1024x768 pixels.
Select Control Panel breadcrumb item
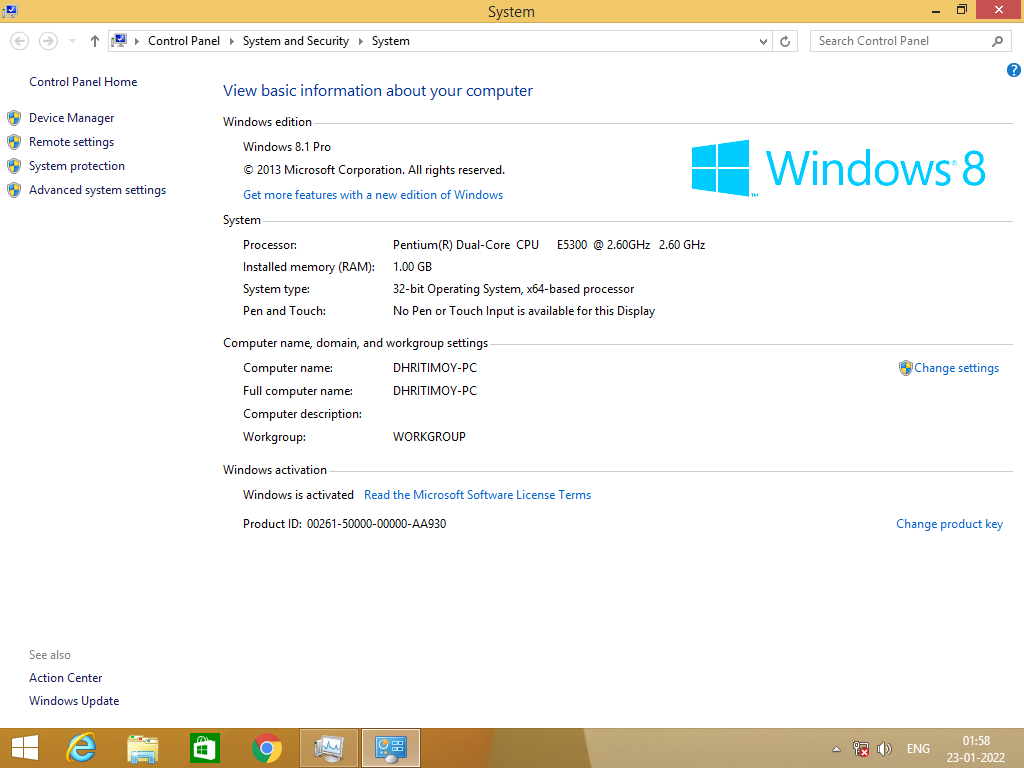tap(184, 41)
